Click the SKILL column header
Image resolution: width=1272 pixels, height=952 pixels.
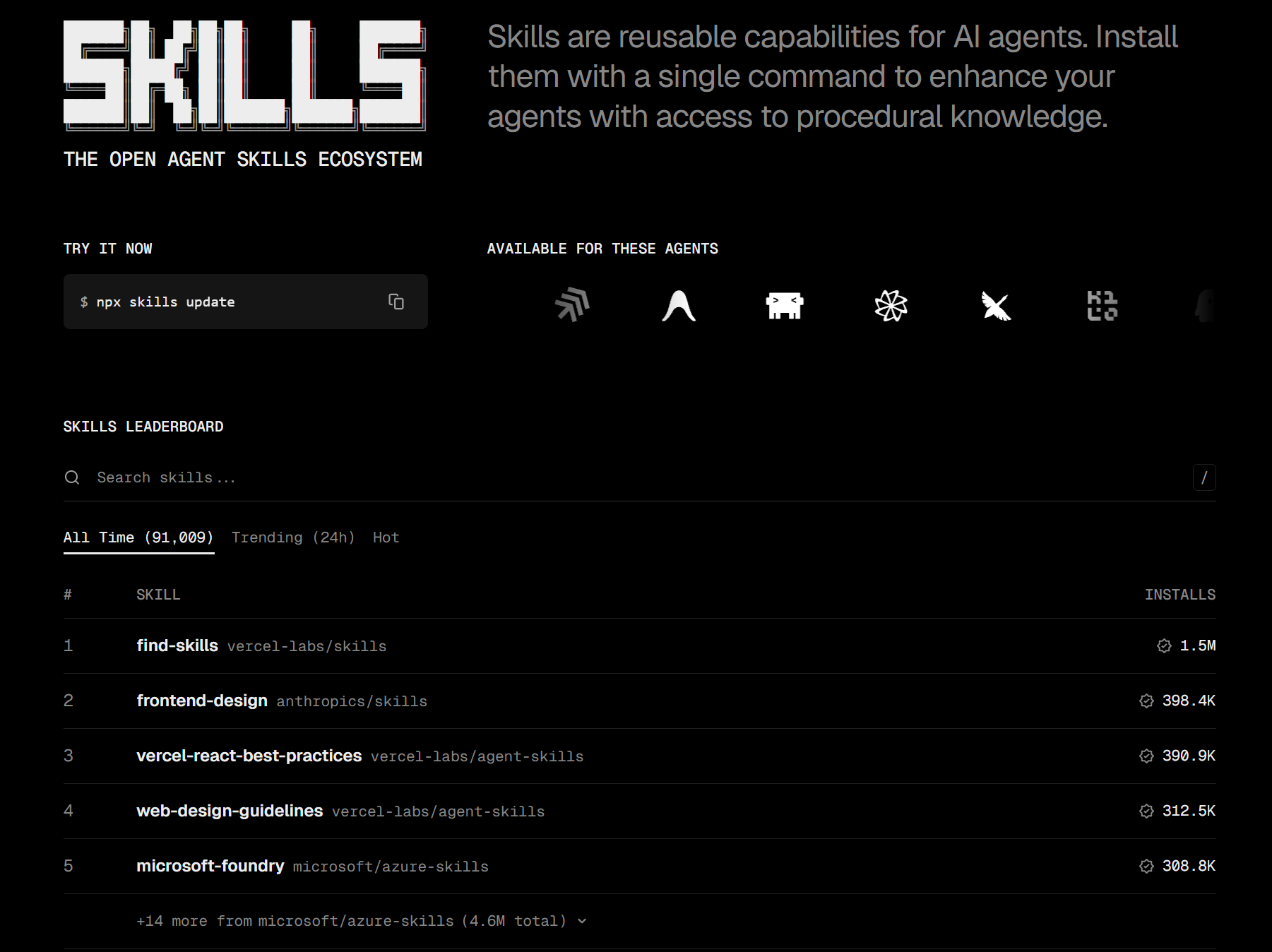coord(158,595)
